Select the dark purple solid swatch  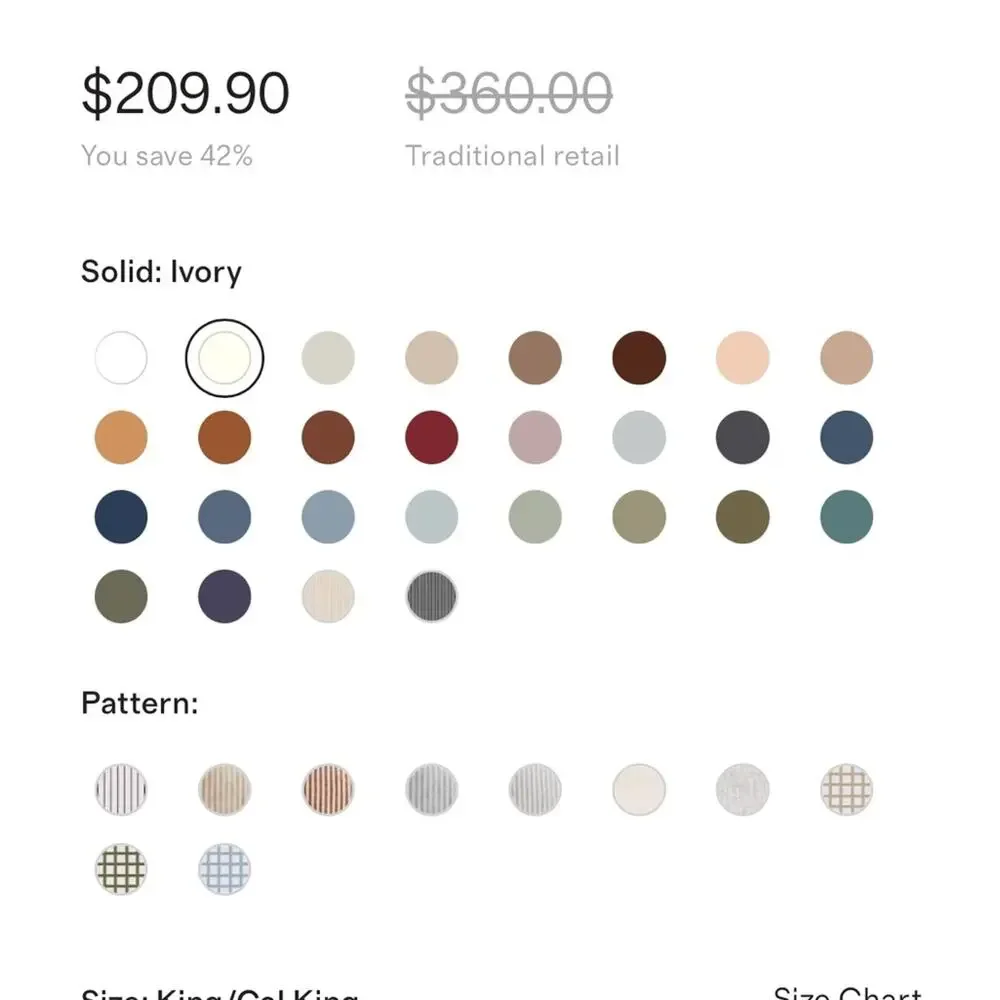pos(224,596)
